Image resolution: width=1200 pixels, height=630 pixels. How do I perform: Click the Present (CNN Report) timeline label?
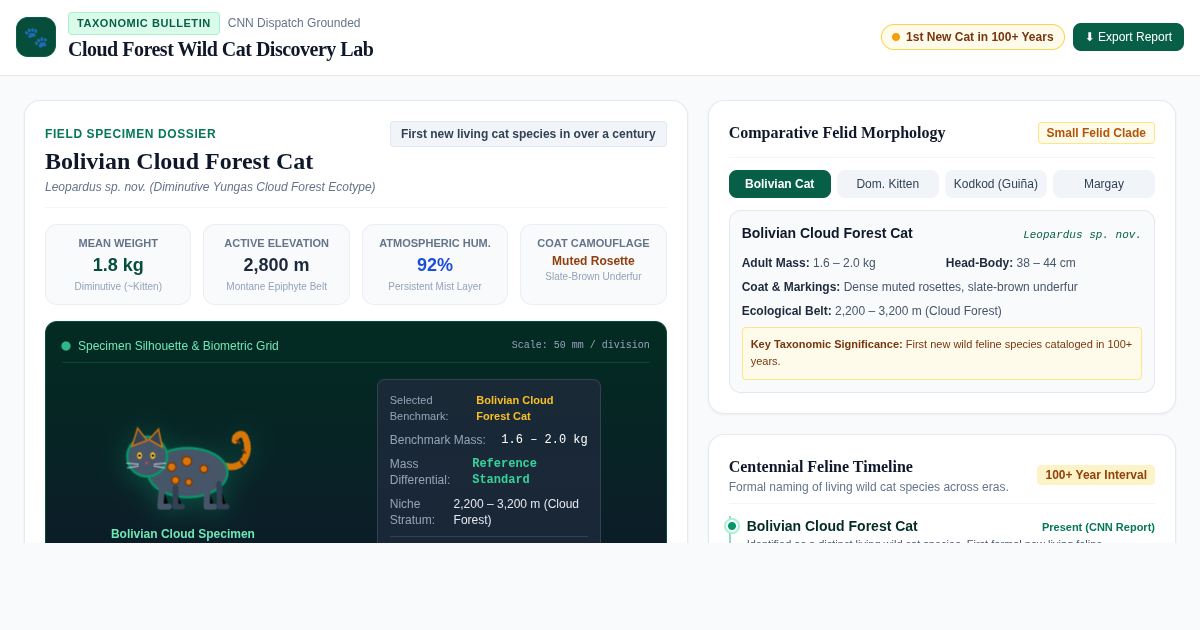pyautogui.click(x=1098, y=527)
